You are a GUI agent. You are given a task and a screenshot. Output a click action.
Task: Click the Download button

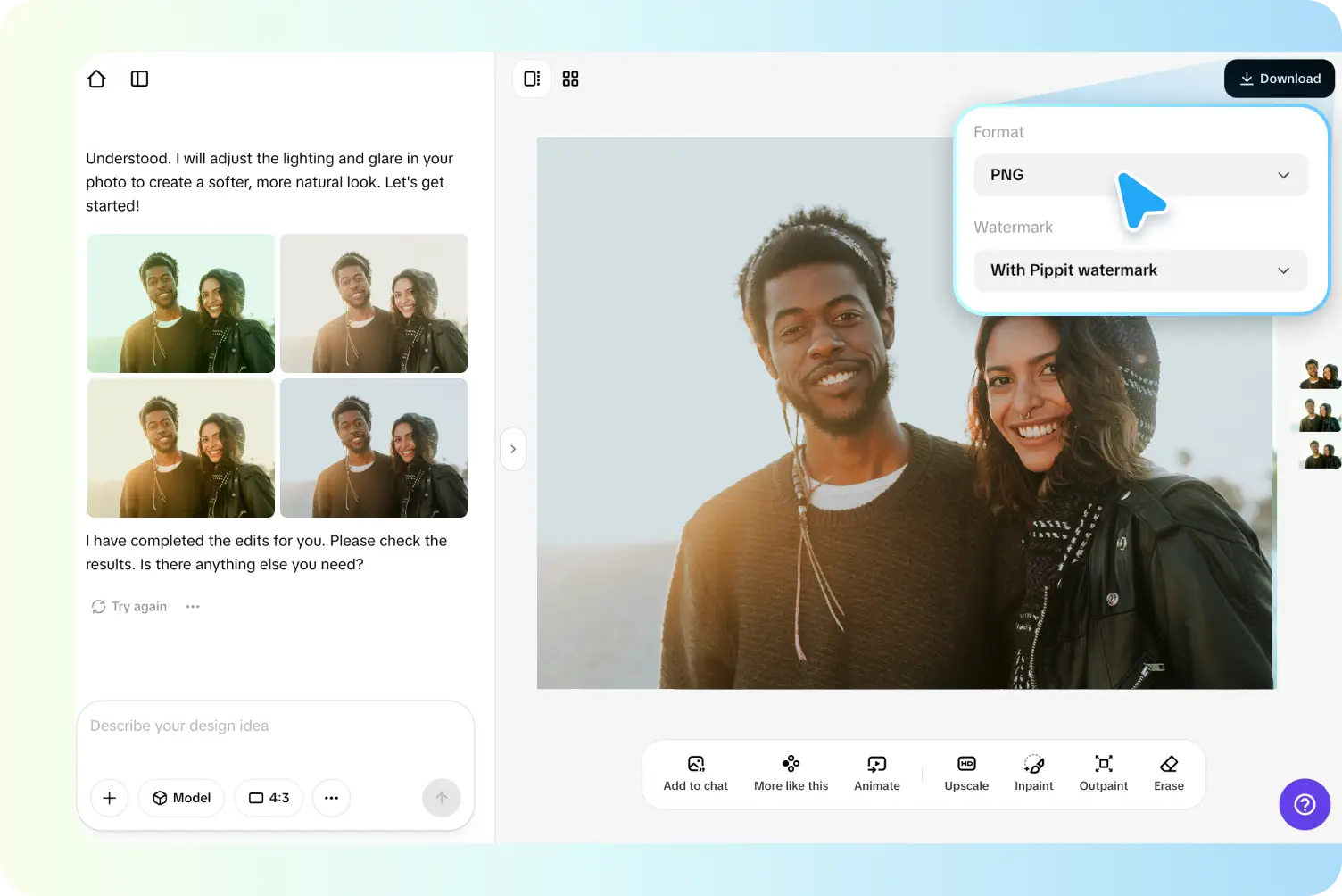[1280, 79]
